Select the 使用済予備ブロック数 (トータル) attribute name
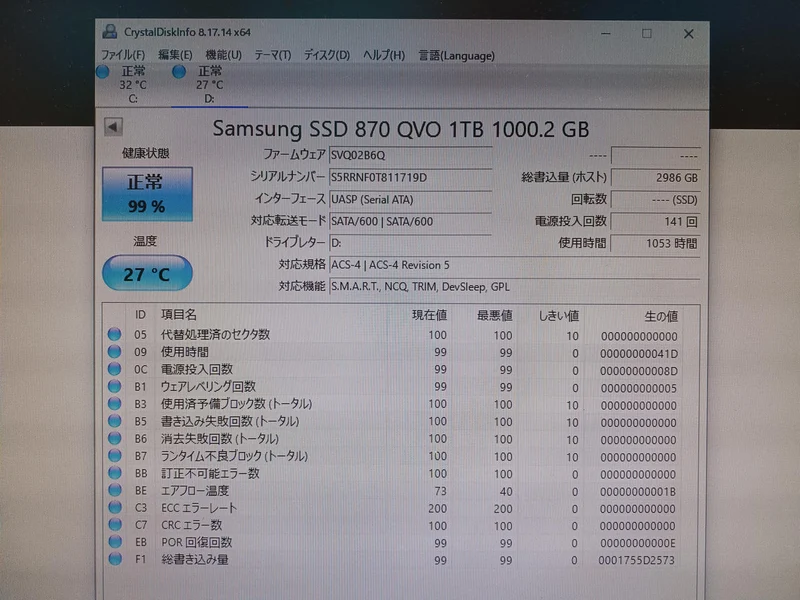The height and width of the screenshot is (600, 800). (x=237, y=404)
